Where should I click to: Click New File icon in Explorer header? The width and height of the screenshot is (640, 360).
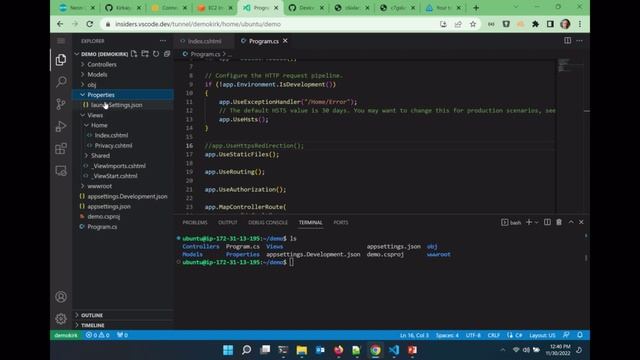click(x=134, y=54)
